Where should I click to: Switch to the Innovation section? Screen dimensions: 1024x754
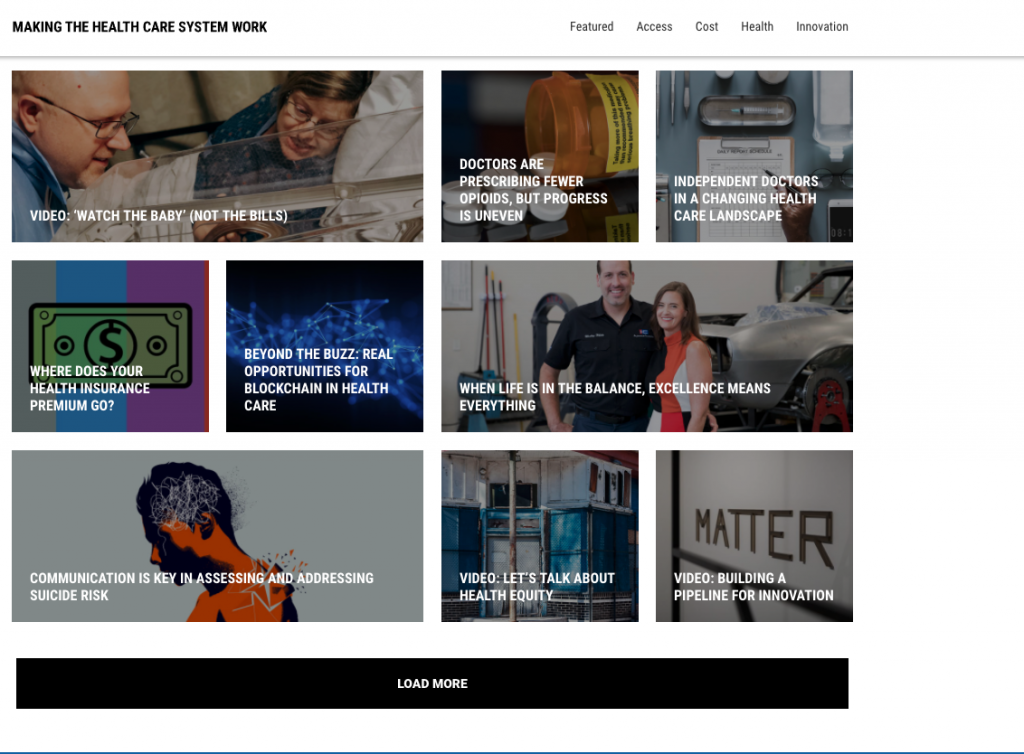click(822, 27)
